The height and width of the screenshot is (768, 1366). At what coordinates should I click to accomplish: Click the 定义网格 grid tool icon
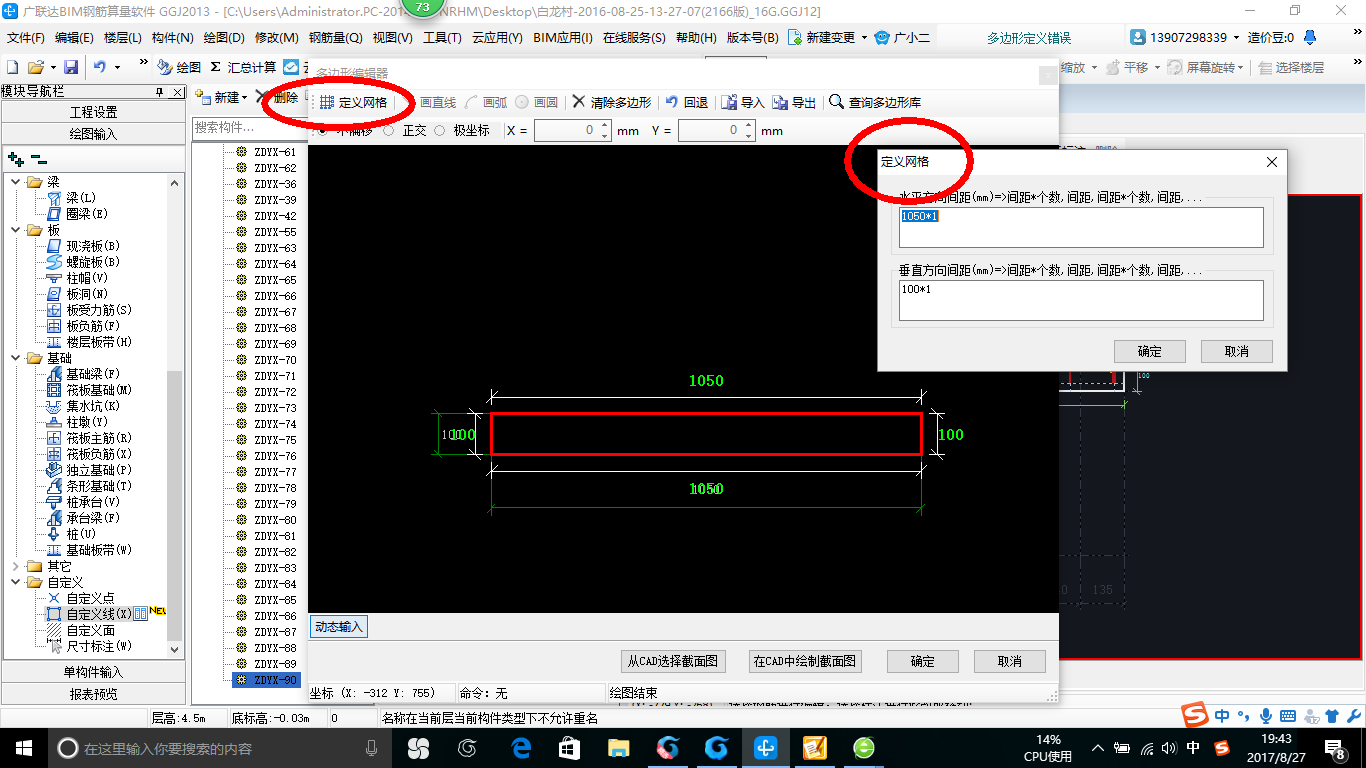tap(327, 102)
